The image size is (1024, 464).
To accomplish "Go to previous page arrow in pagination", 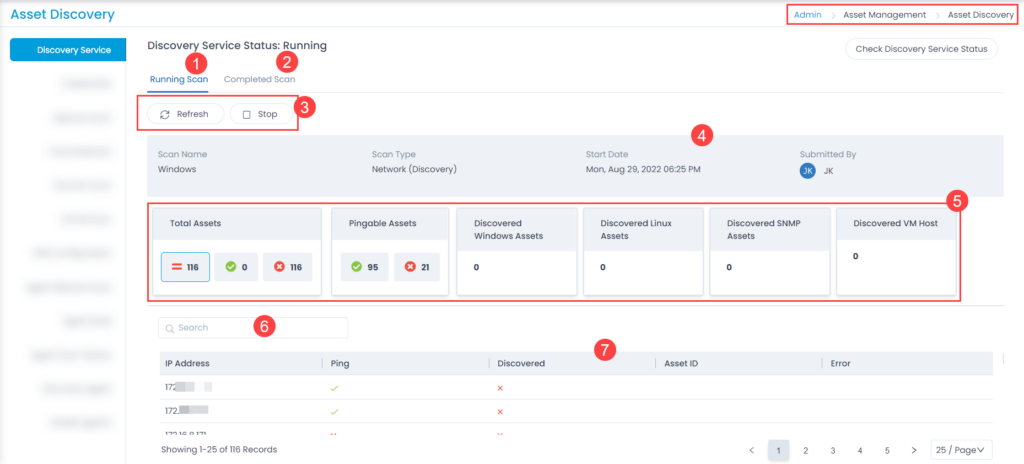I will pos(752,450).
